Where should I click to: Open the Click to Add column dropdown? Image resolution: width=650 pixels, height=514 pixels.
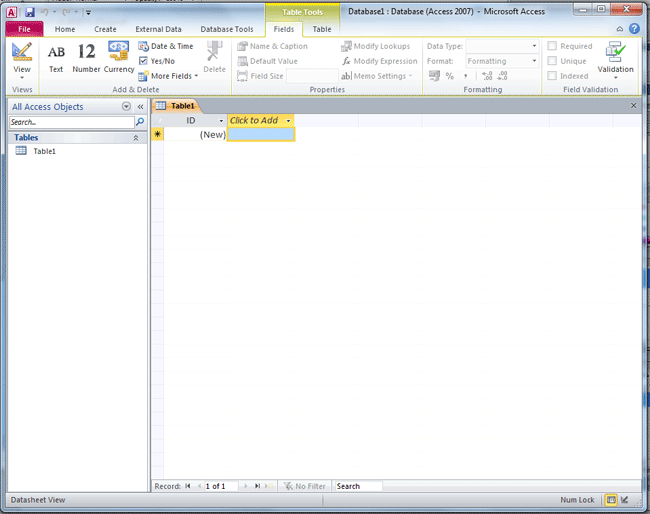[x=289, y=121]
